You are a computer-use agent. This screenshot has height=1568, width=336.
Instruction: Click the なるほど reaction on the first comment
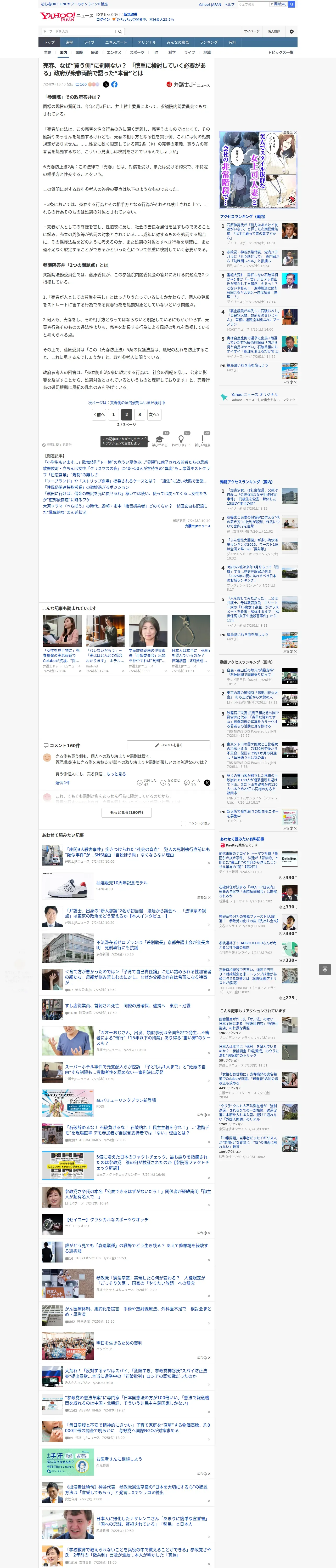[170, 782]
